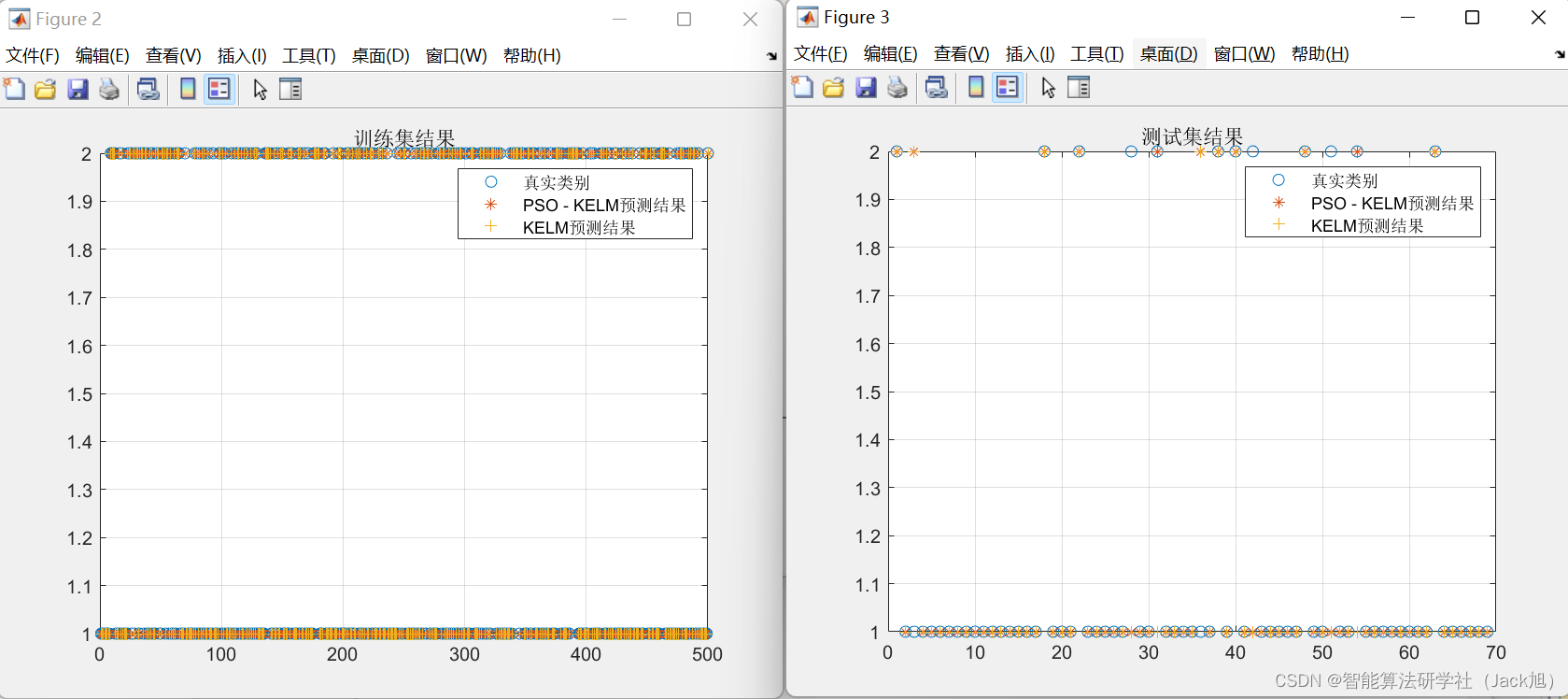Screen dimensions: 1568x699
Task: Click x-axis label 40 in Figure 3
Action: point(1235,652)
